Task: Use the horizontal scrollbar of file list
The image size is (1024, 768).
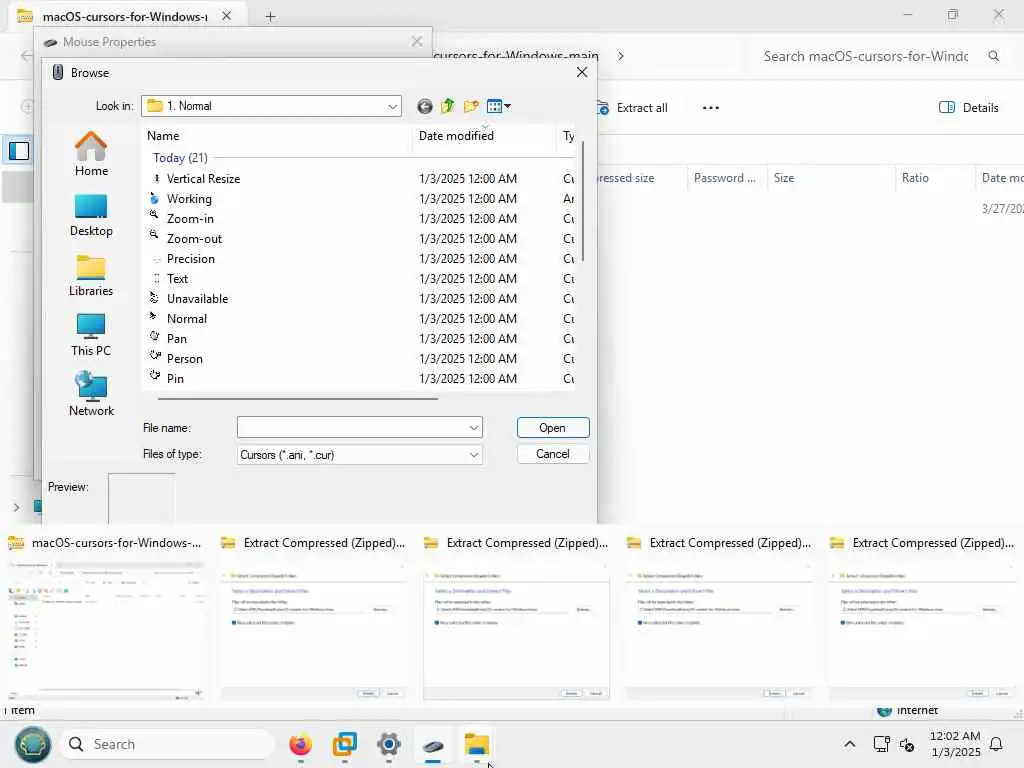Action: pyautogui.click(x=298, y=398)
